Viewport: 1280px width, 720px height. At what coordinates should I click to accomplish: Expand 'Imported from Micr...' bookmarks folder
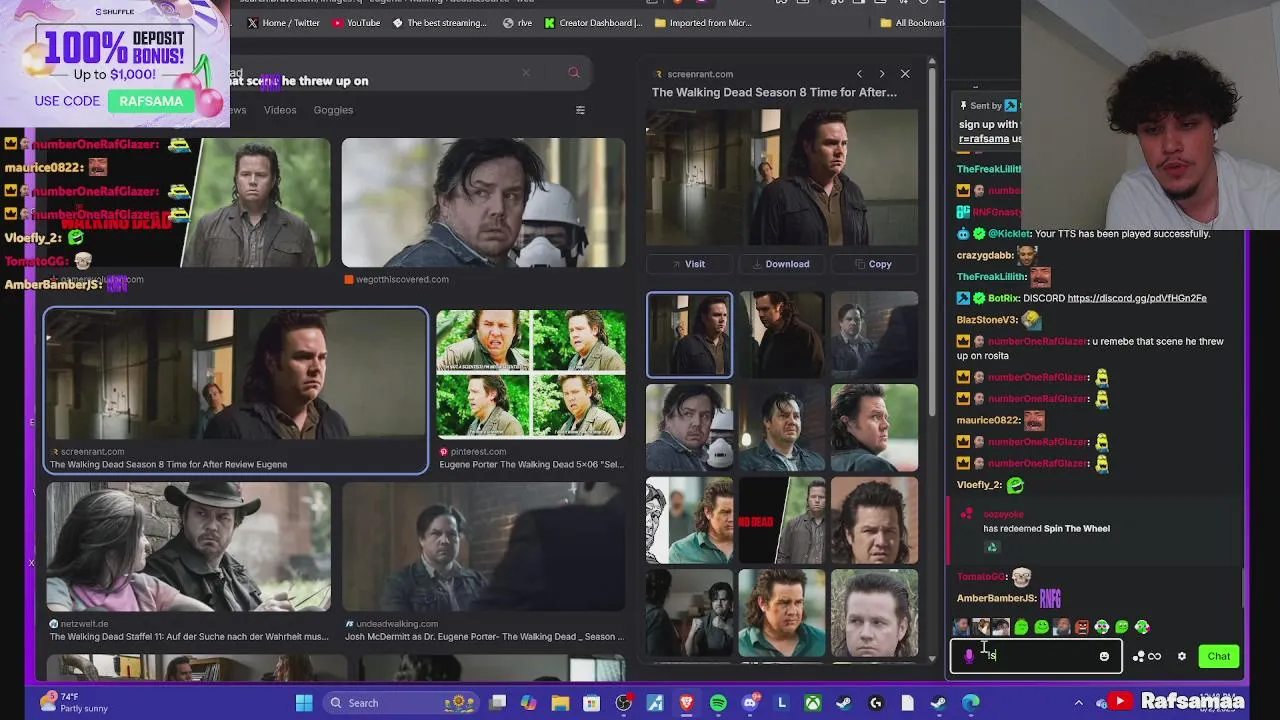click(702, 23)
